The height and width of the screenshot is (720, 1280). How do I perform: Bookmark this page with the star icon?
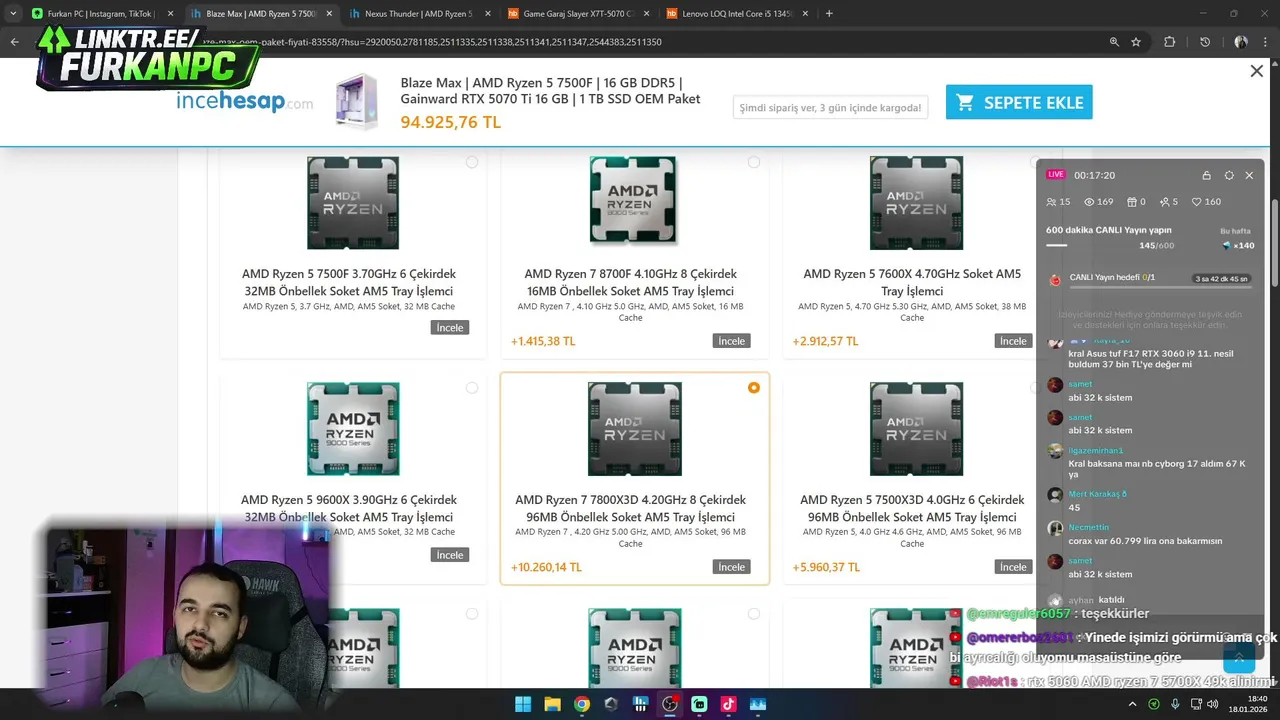(1136, 42)
